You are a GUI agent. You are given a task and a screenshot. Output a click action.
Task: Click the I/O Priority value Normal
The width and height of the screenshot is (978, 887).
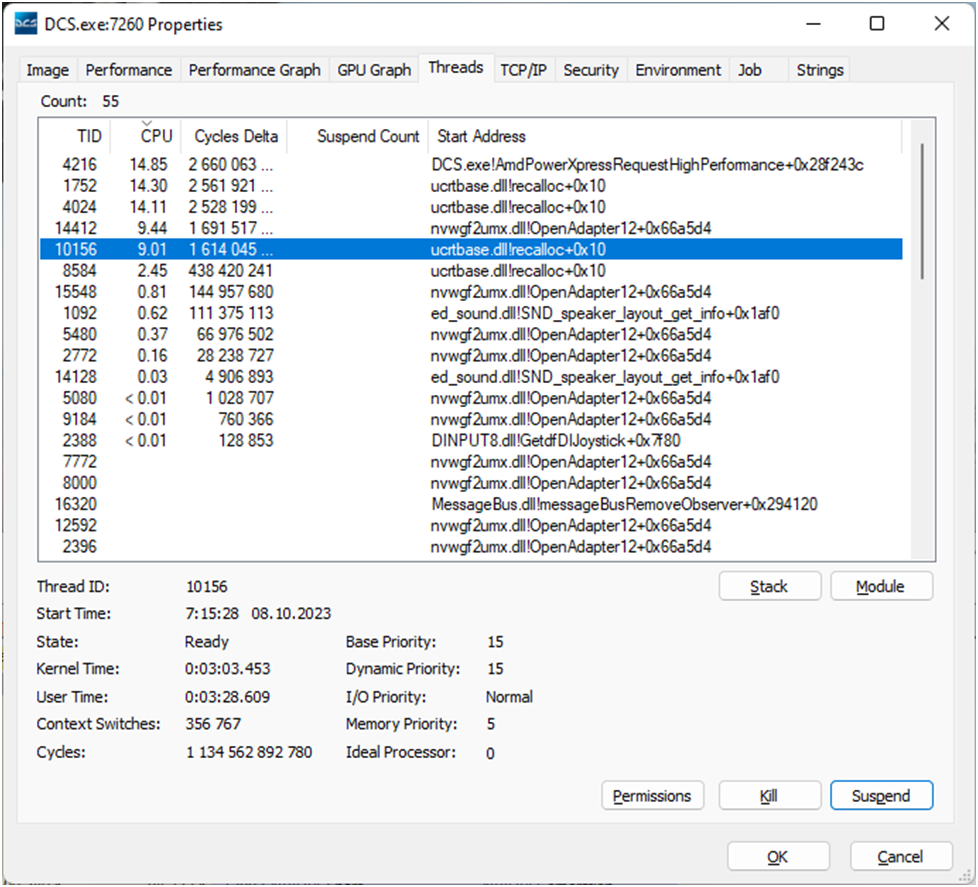tap(509, 697)
